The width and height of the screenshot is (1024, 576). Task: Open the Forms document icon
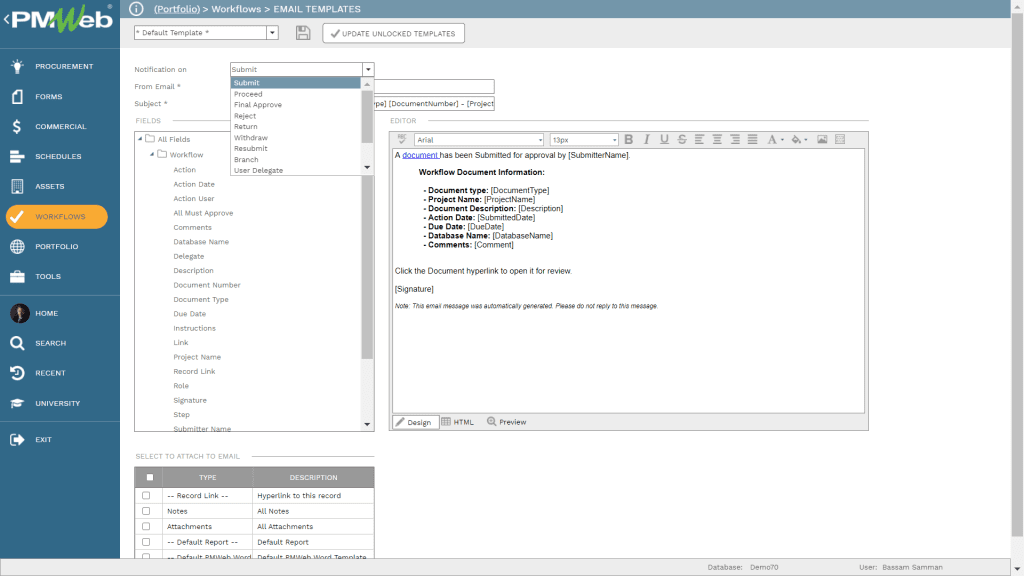point(18,96)
